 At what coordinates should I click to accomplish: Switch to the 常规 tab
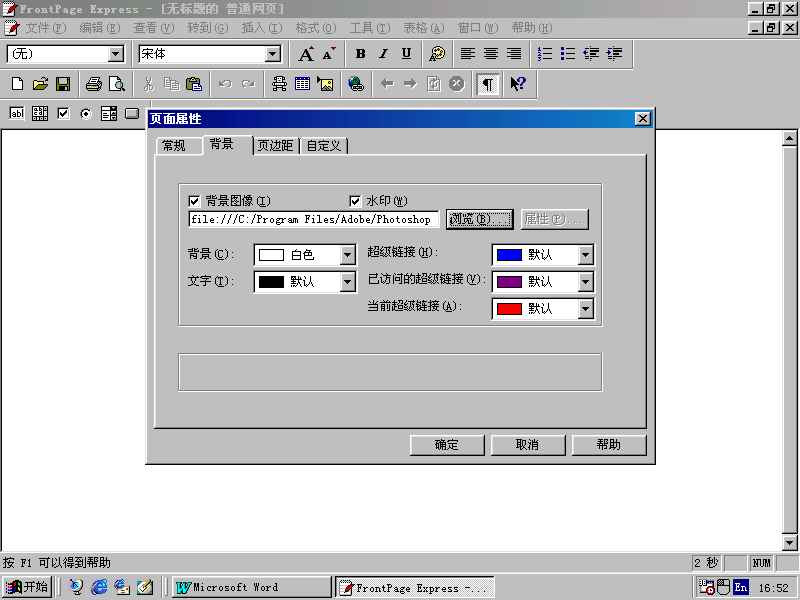point(173,146)
